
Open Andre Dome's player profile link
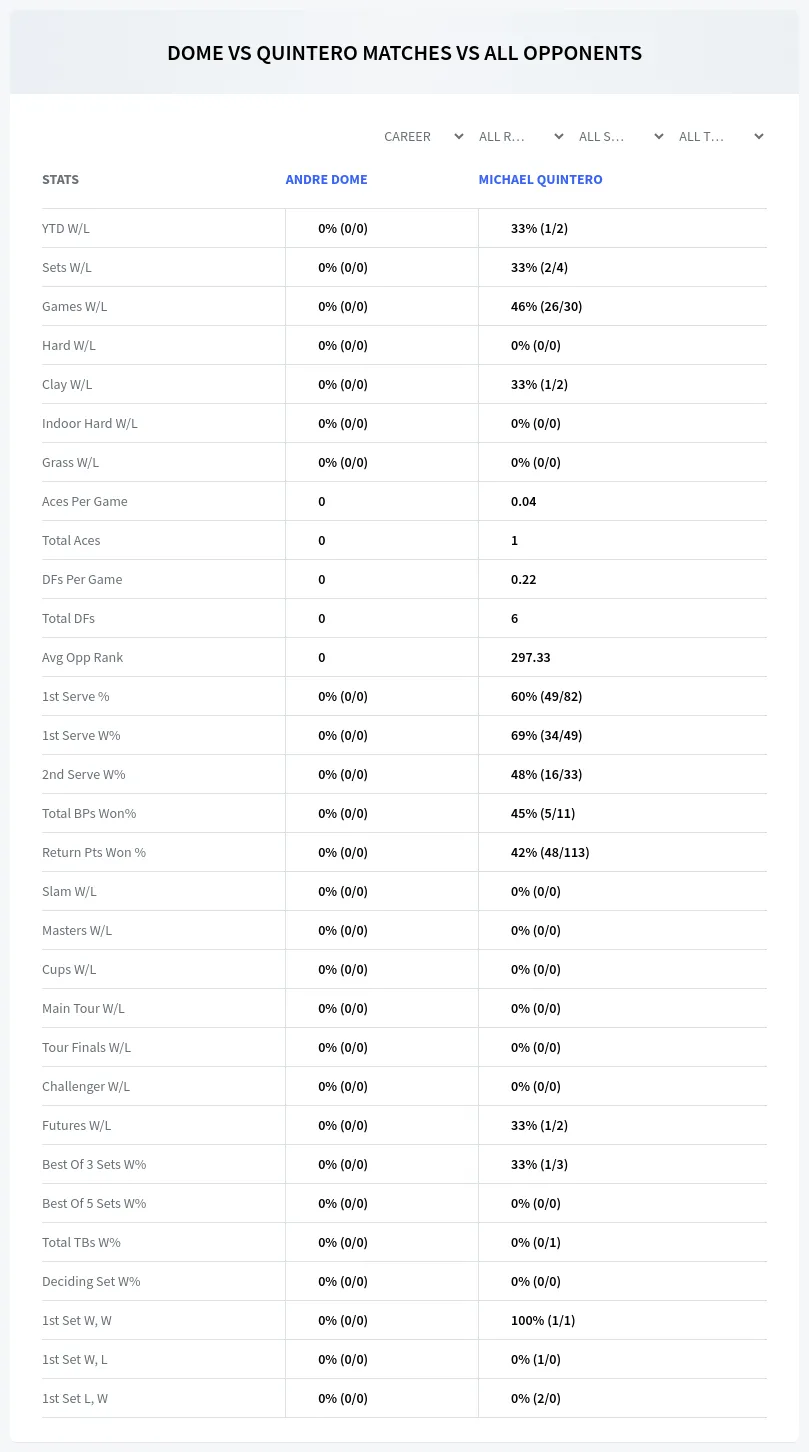[x=326, y=180]
